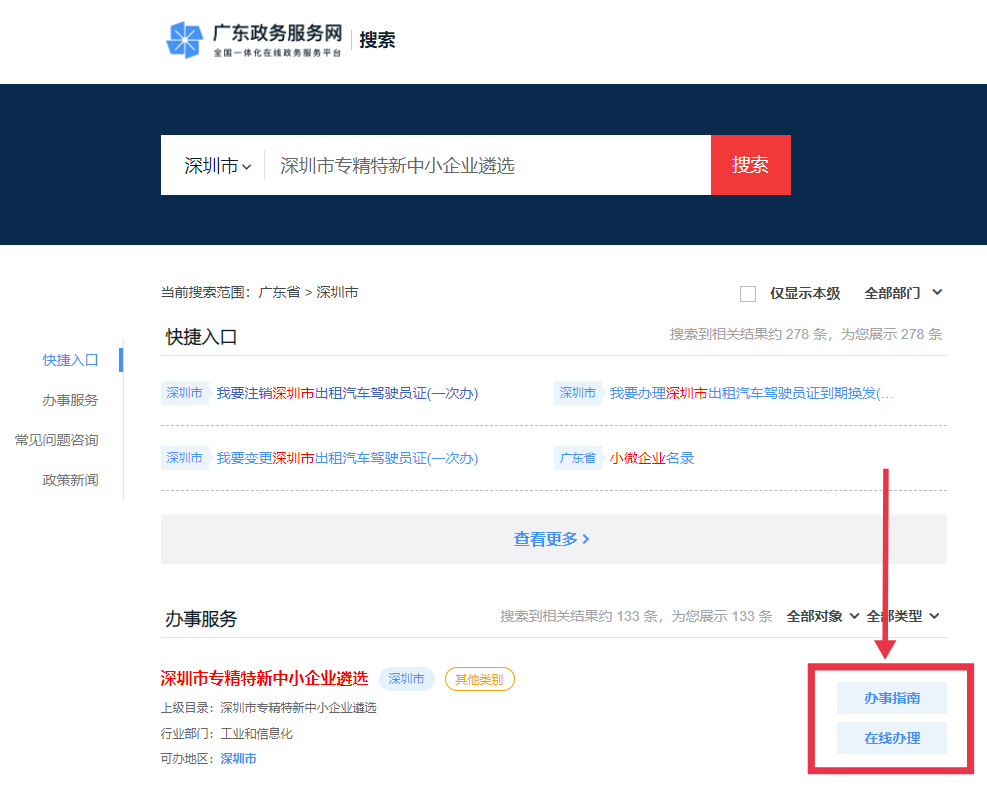Image resolution: width=987 pixels, height=788 pixels.
Task: Open the 深圳市专精特新中小企业遴选 result title
Action: tap(264, 678)
